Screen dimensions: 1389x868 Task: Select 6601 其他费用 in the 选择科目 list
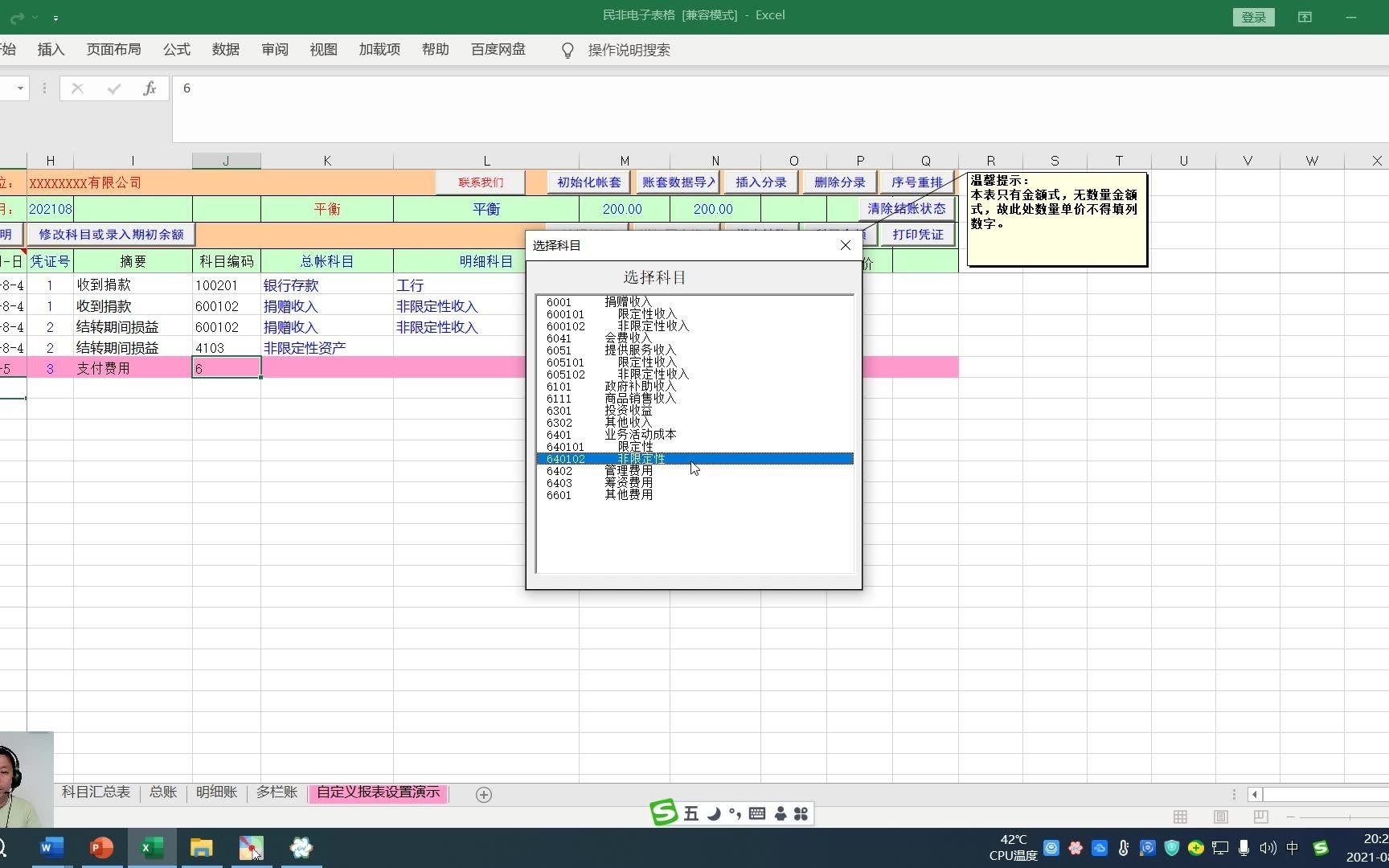pos(611,494)
